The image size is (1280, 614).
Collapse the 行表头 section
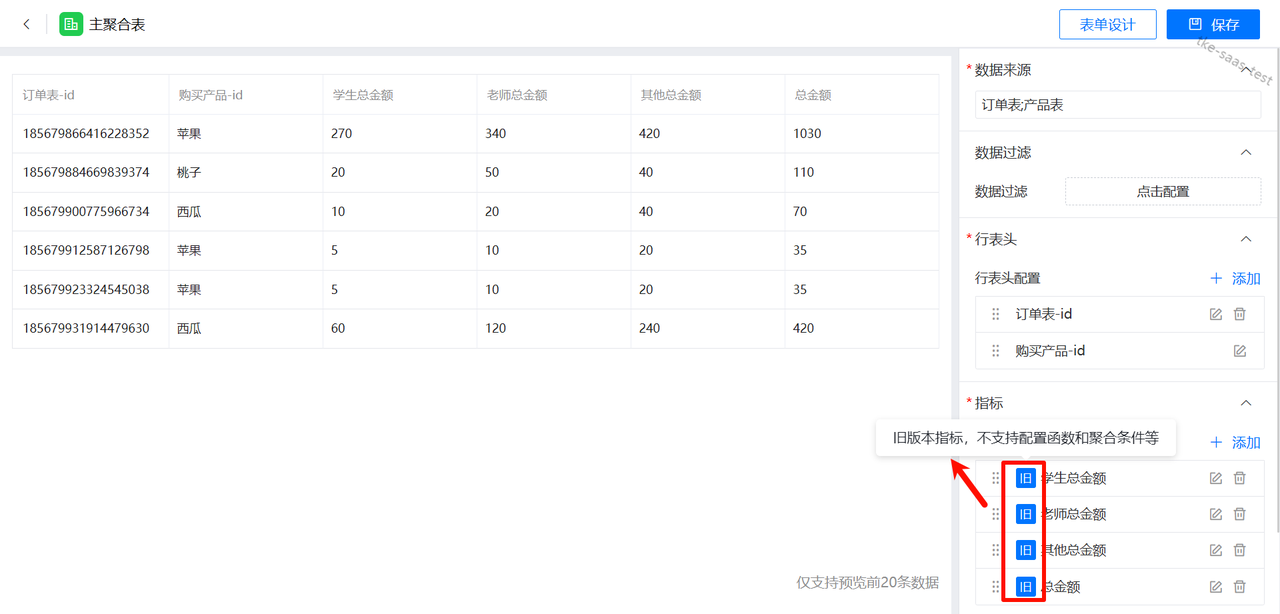pyautogui.click(x=1246, y=239)
